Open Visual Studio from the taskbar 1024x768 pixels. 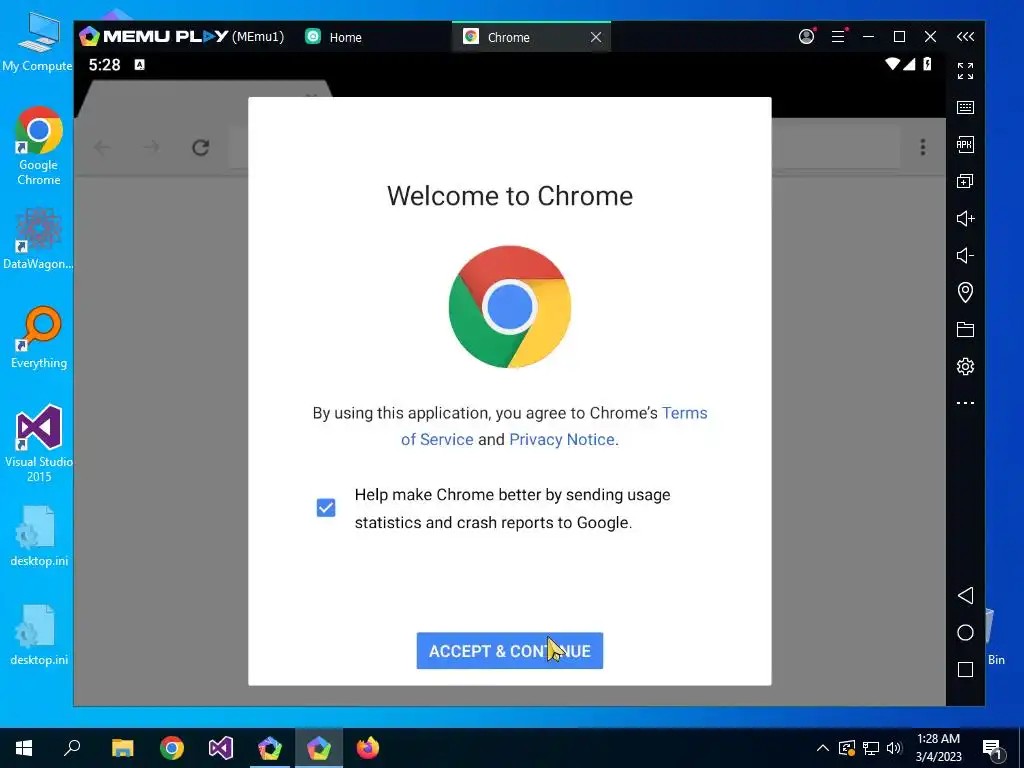click(x=221, y=748)
